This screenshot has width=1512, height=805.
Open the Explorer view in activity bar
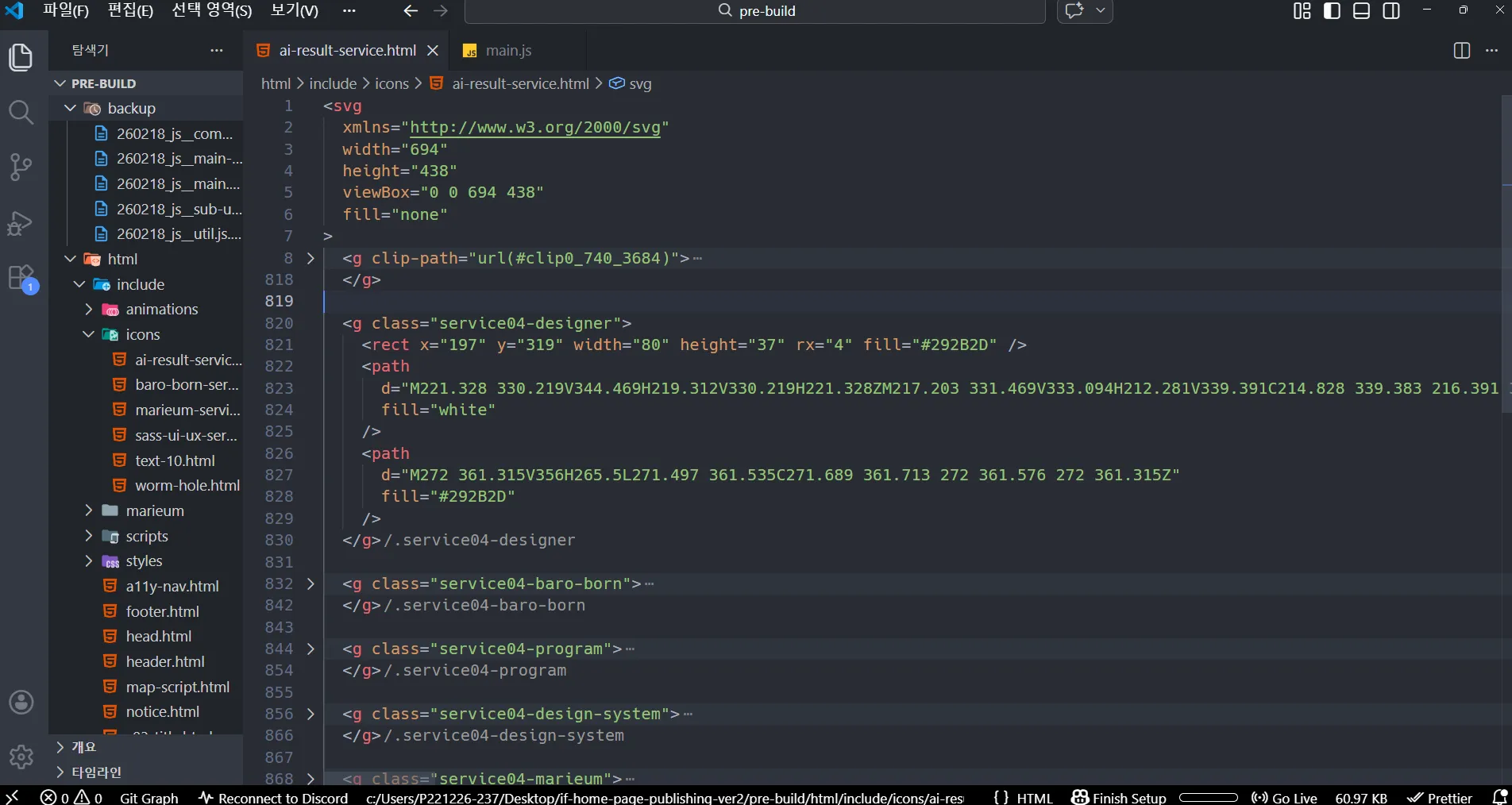point(21,57)
